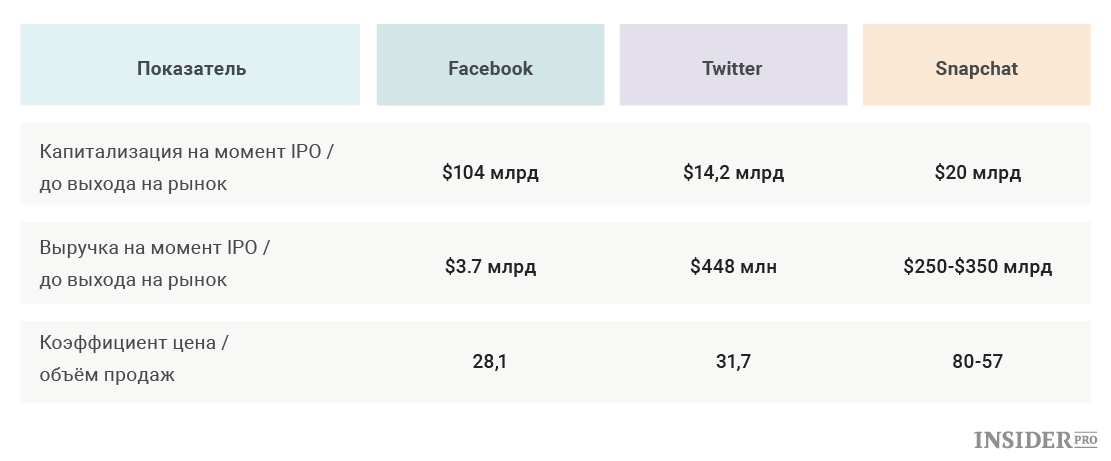This screenshot has width=1111, height=461.
Task: Select the Snapchat column header
Action: tap(976, 64)
